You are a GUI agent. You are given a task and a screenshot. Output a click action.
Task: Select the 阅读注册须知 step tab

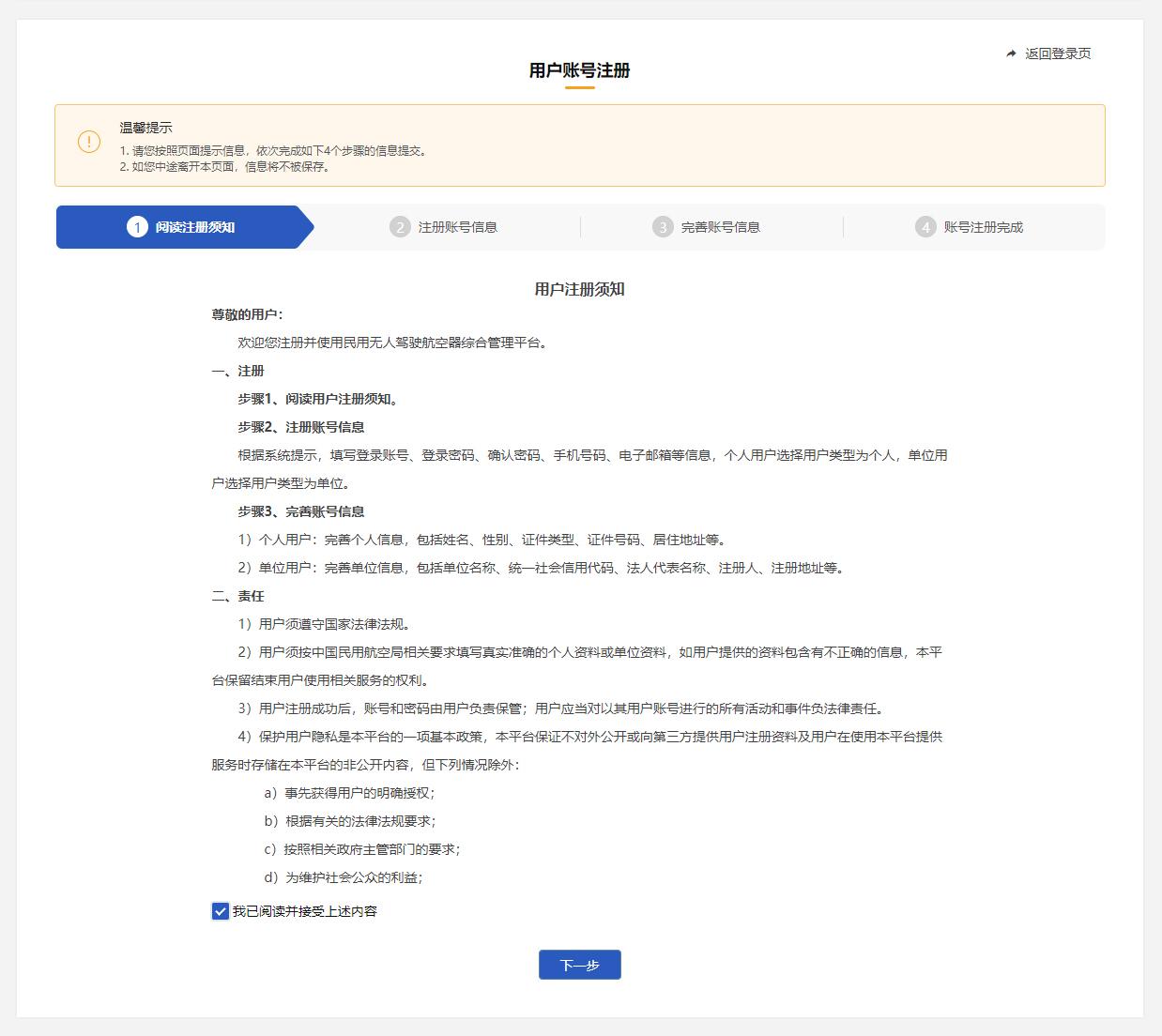[195, 227]
